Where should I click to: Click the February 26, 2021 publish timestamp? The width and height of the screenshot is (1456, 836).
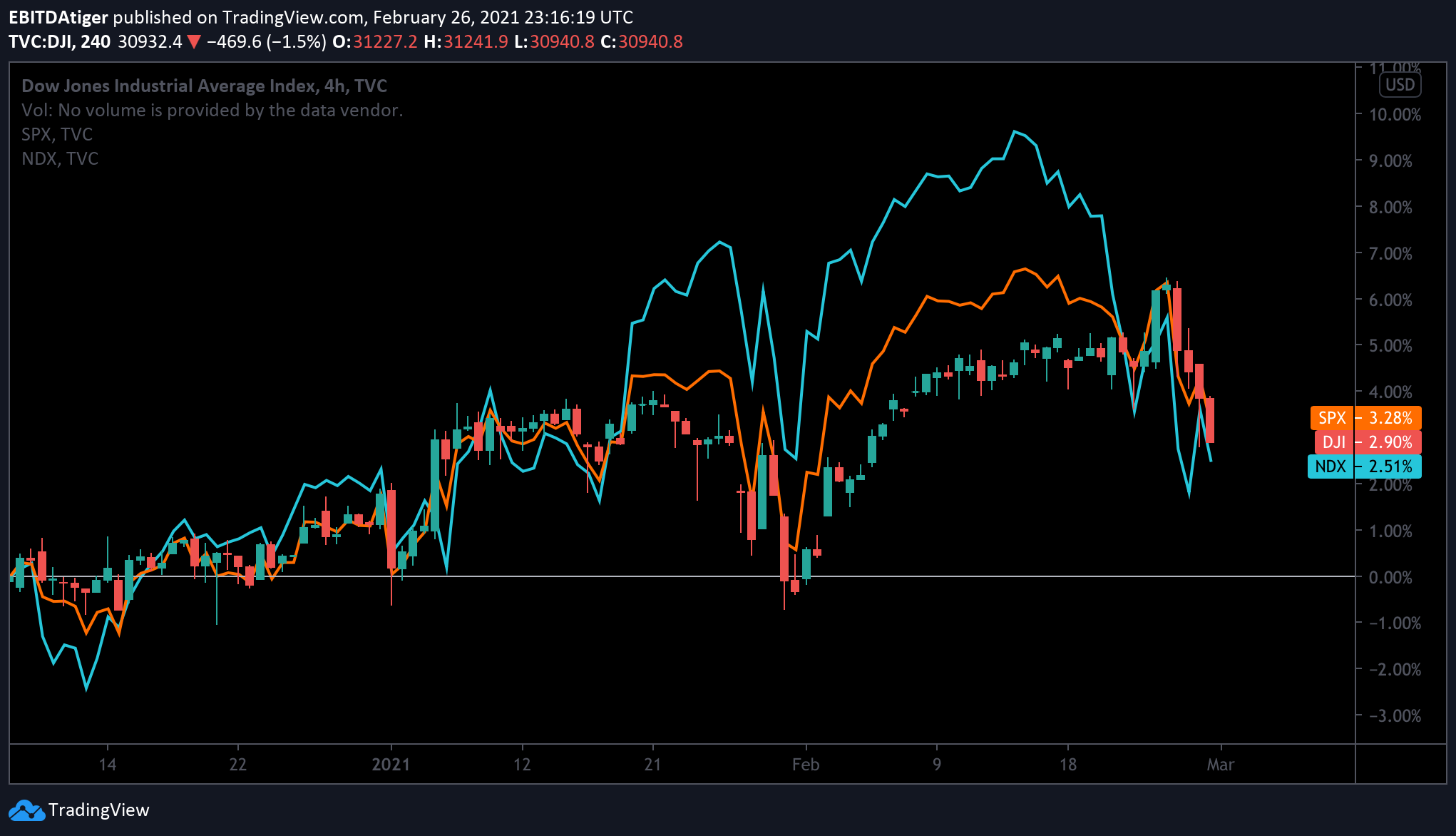[503, 17]
